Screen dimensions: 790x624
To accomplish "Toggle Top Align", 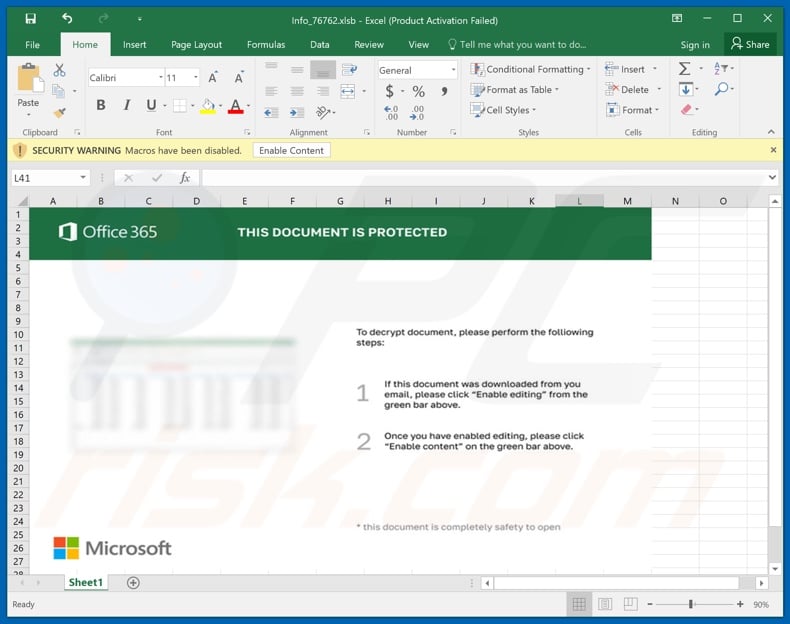I will [x=271, y=65].
